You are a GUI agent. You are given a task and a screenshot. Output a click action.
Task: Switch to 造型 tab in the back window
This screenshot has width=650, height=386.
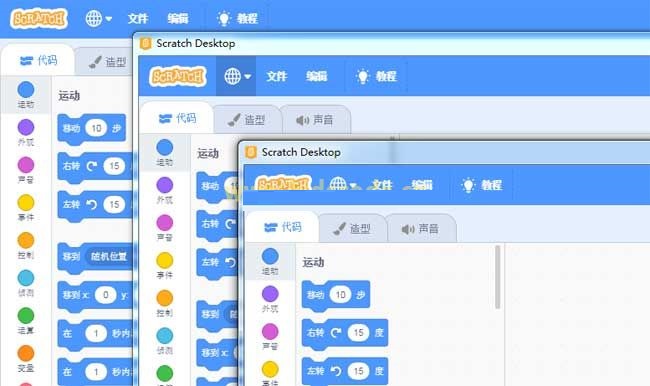(x=107, y=62)
